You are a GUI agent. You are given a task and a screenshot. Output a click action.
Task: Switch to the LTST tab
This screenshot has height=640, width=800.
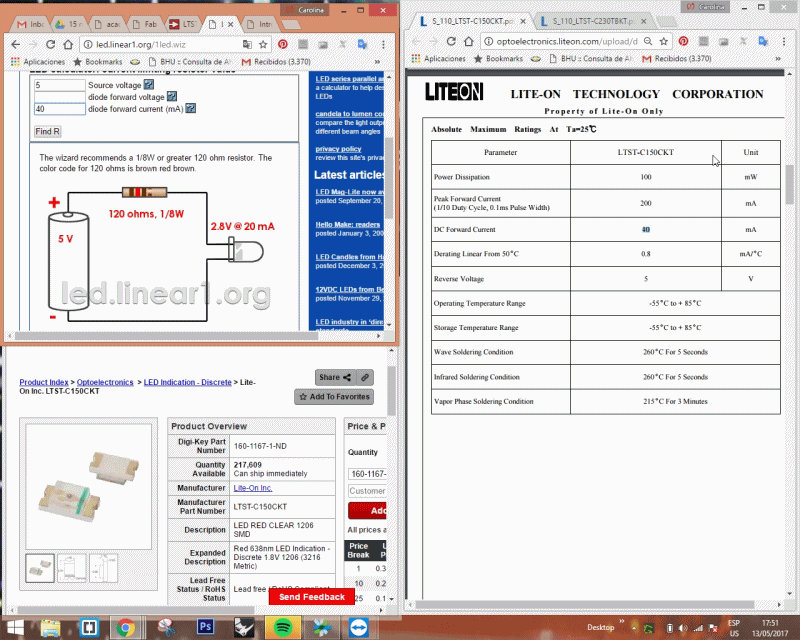(183, 24)
